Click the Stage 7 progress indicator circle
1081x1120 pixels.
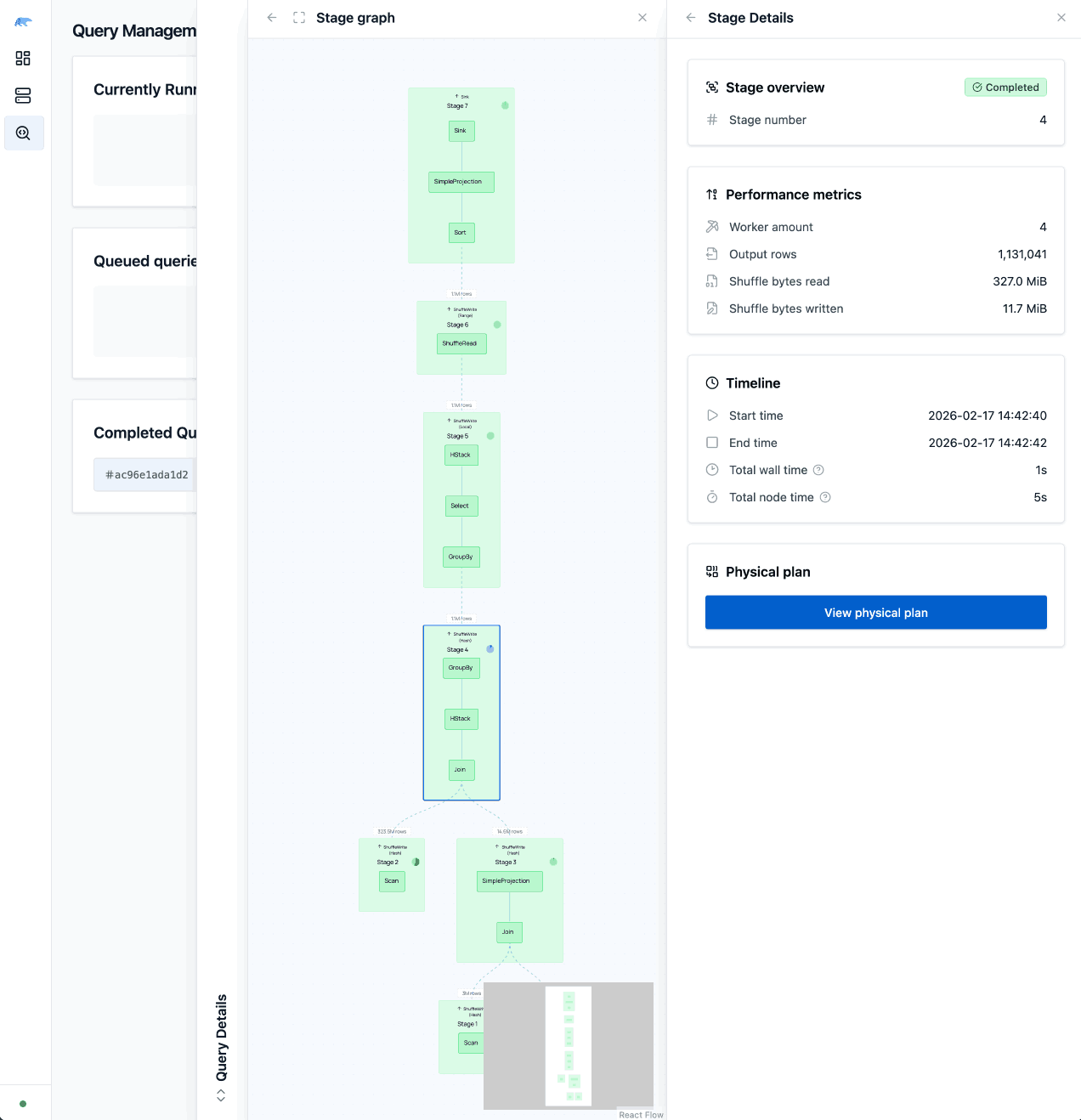(x=505, y=105)
